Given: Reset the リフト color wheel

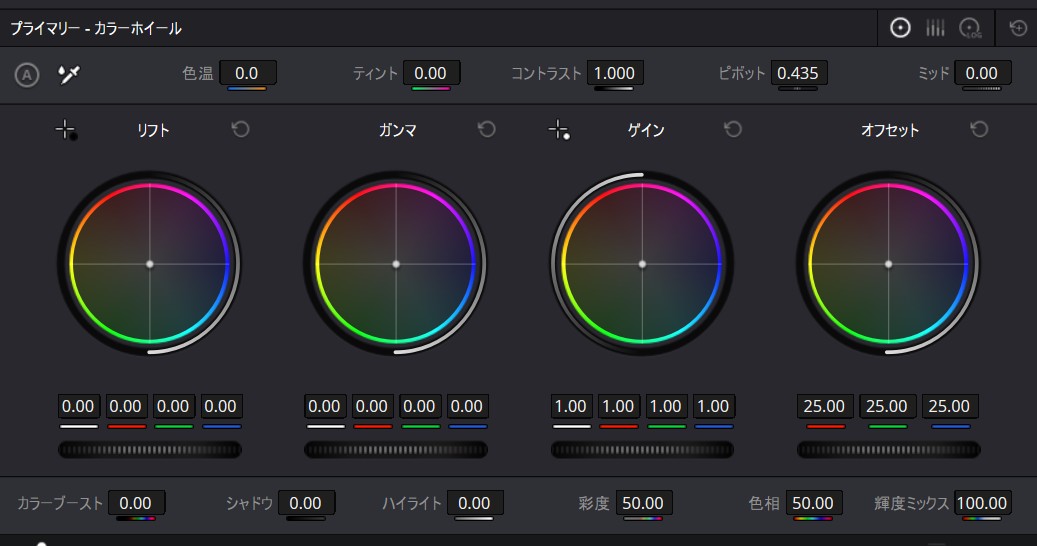Looking at the screenshot, I should (x=240, y=130).
